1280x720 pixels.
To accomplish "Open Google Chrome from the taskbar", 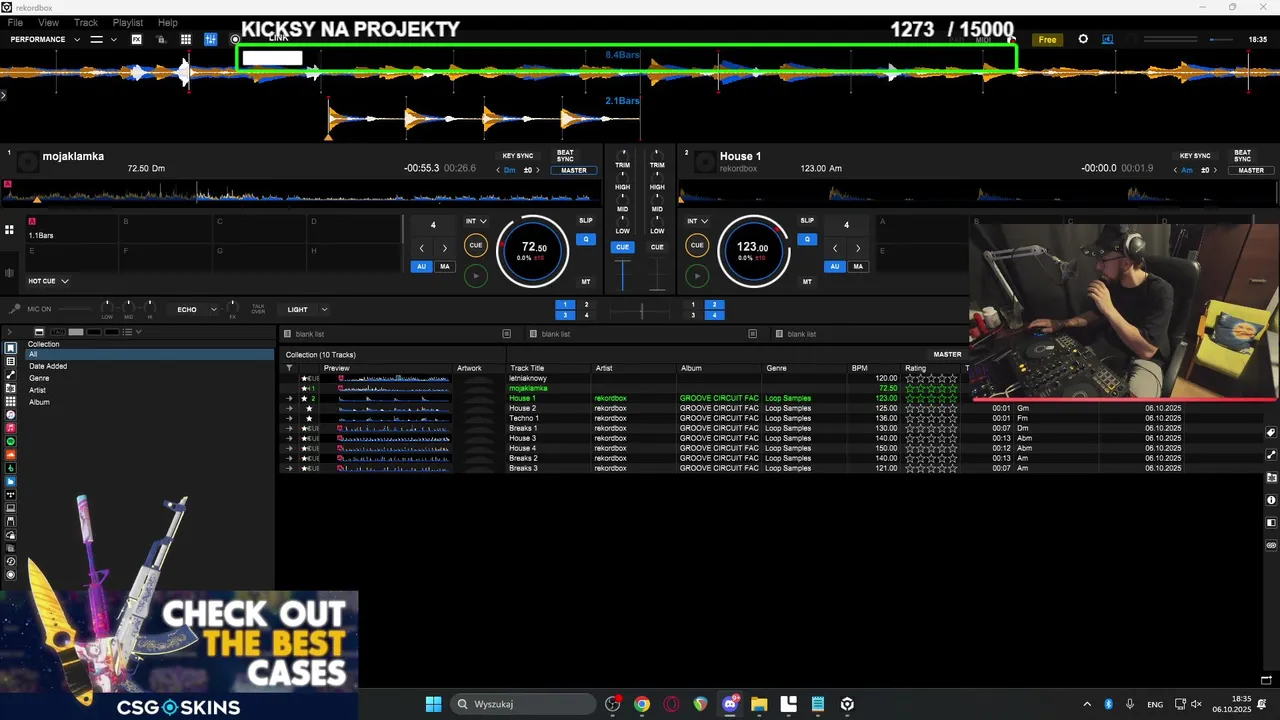I will point(642,704).
